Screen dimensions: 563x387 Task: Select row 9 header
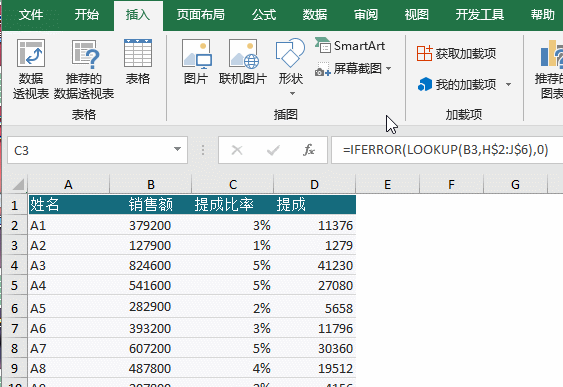(14, 368)
